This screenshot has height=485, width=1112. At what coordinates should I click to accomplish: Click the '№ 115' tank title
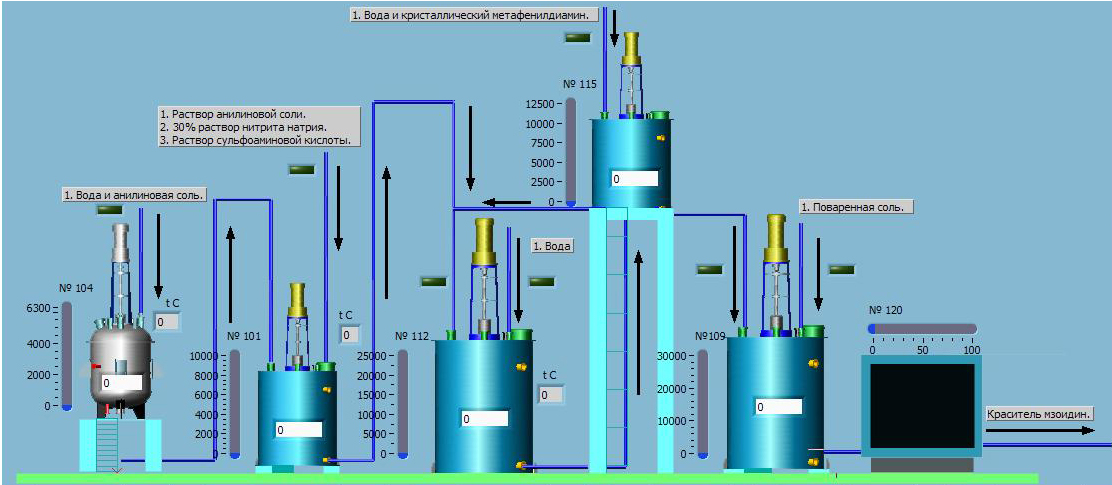(x=579, y=84)
